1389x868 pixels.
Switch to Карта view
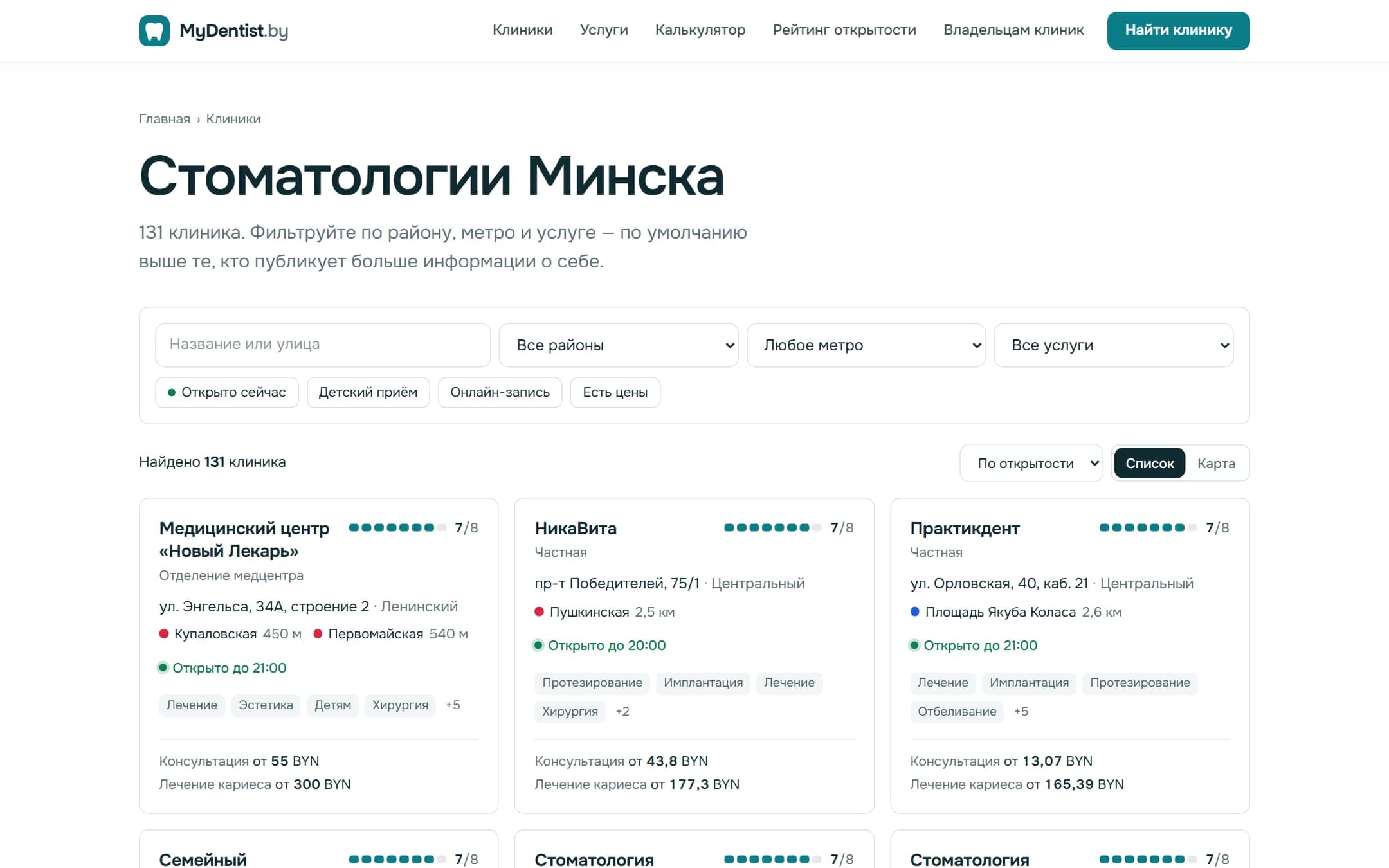point(1216,463)
